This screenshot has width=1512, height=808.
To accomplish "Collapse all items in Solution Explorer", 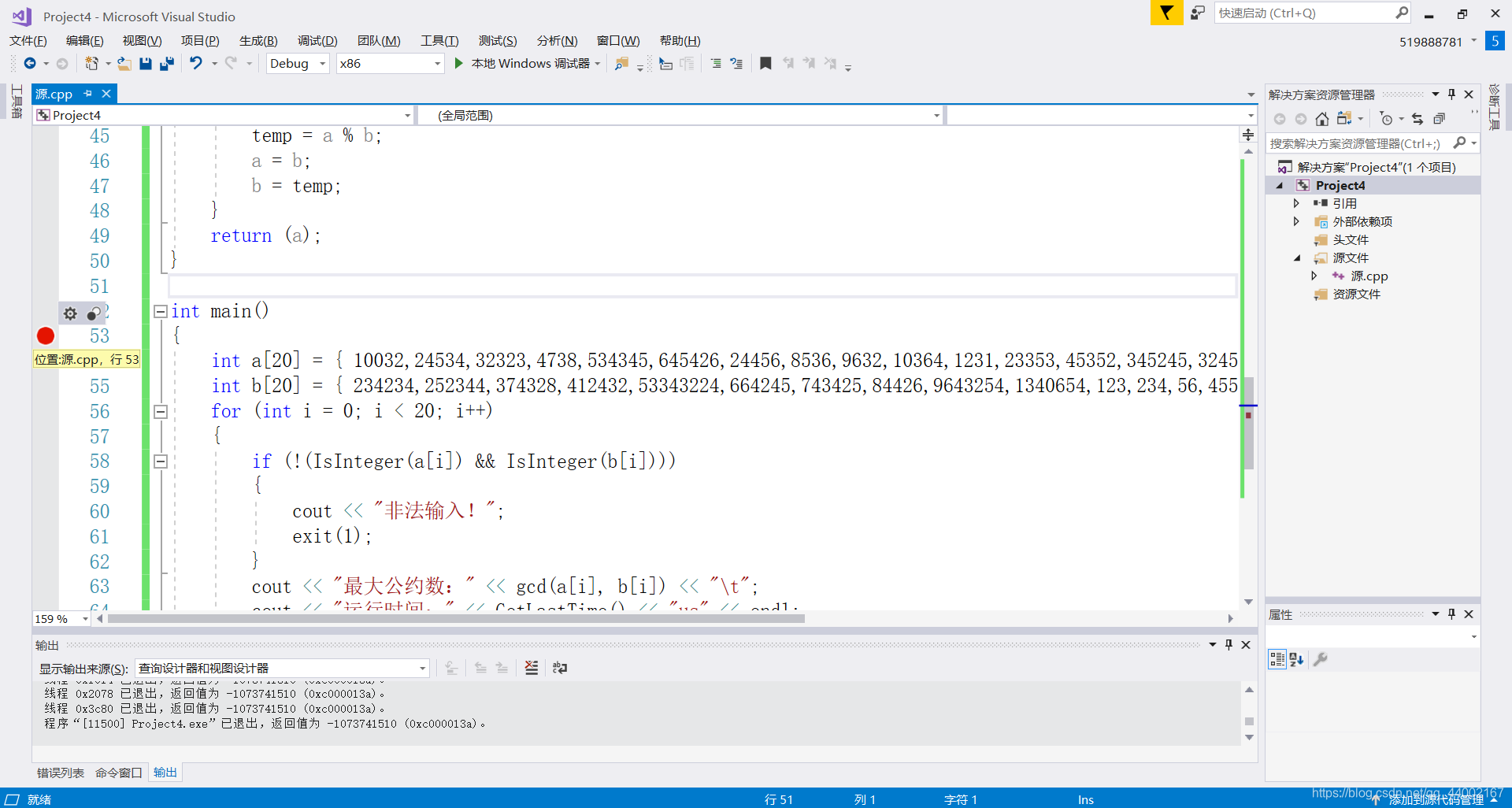I will click(1439, 119).
